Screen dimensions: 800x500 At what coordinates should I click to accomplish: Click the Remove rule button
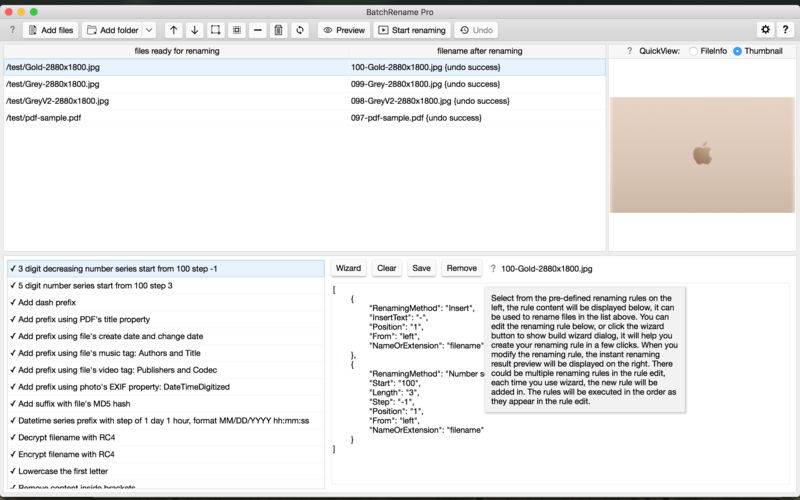click(462, 268)
